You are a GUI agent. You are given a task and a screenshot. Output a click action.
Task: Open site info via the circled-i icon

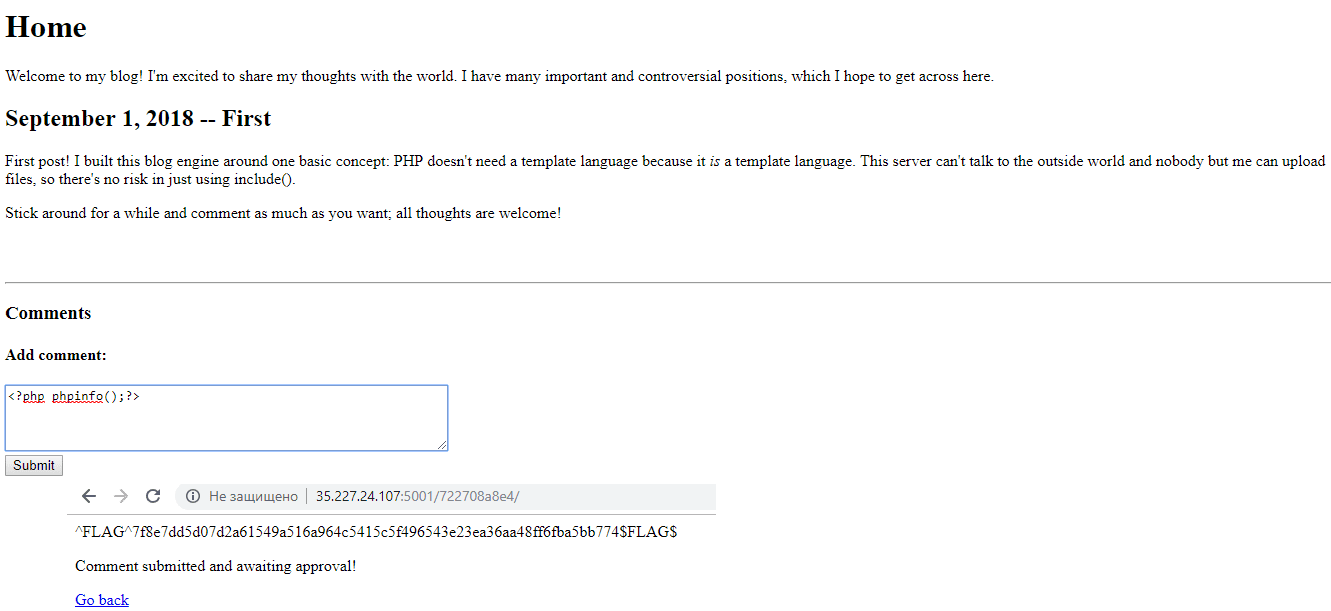click(193, 496)
